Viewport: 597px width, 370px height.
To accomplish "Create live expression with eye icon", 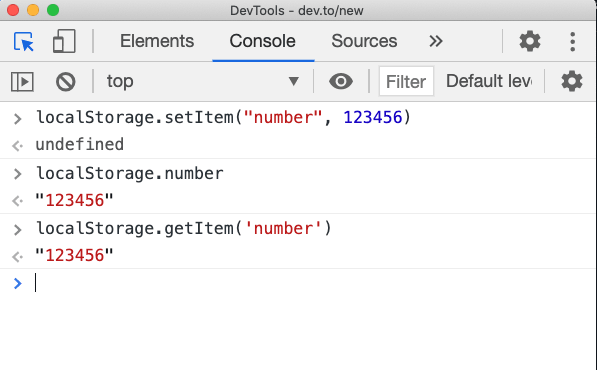I will click(341, 81).
